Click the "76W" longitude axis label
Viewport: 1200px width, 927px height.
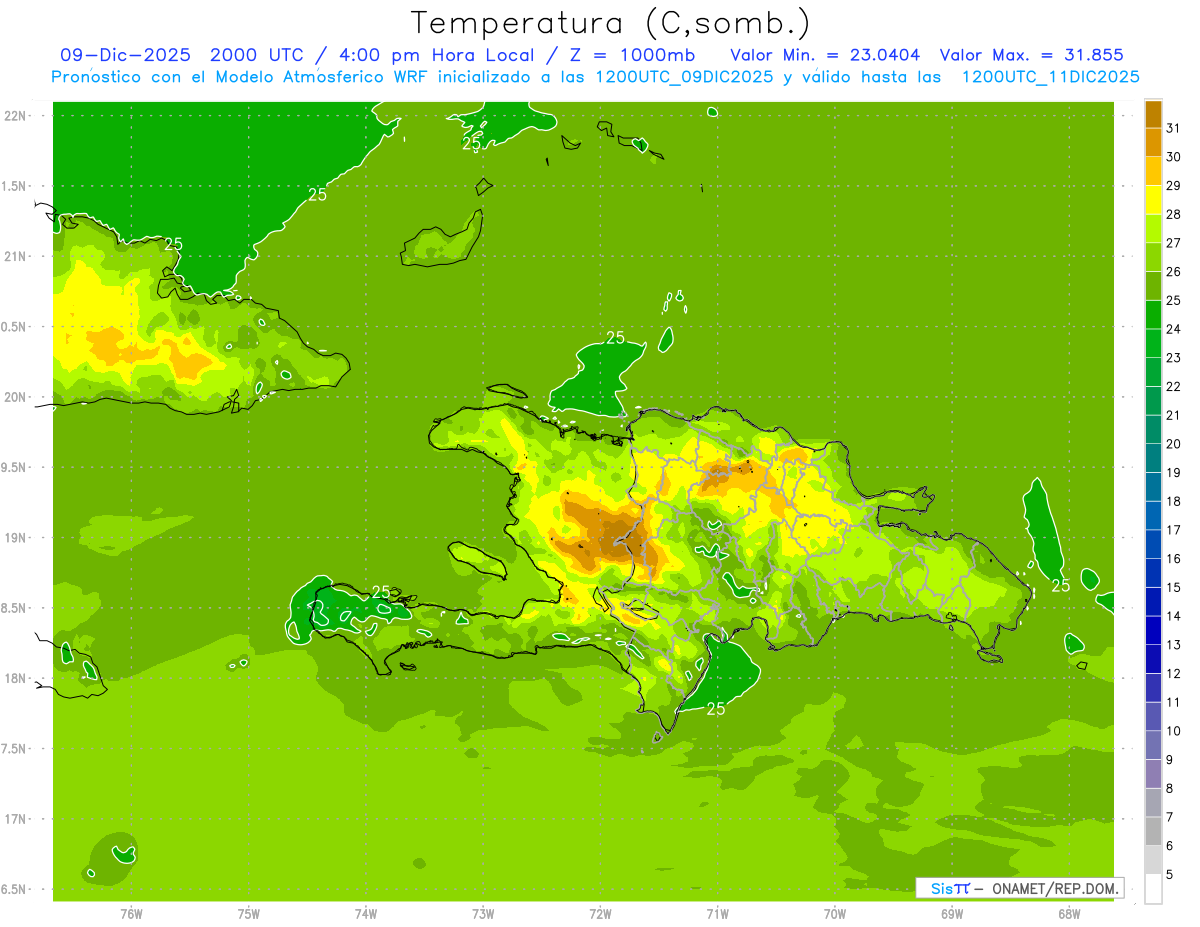pos(131,913)
